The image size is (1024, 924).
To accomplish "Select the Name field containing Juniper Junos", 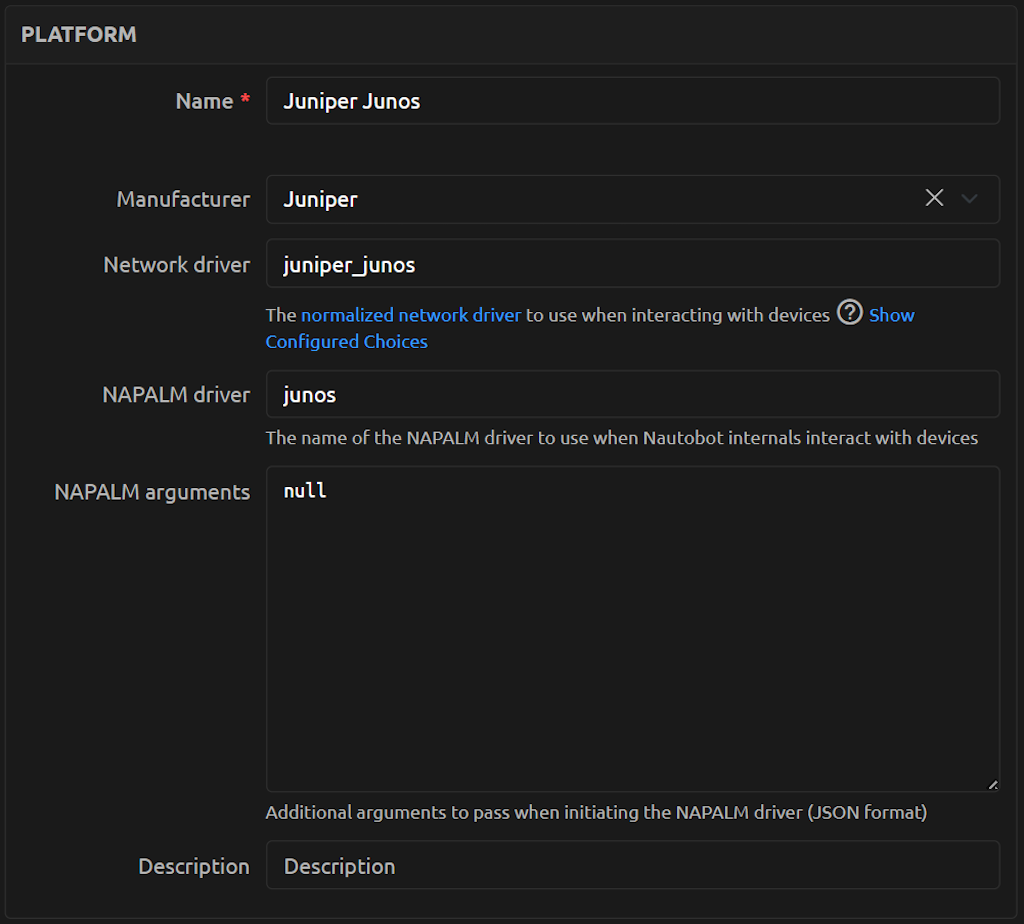I will click(632, 100).
